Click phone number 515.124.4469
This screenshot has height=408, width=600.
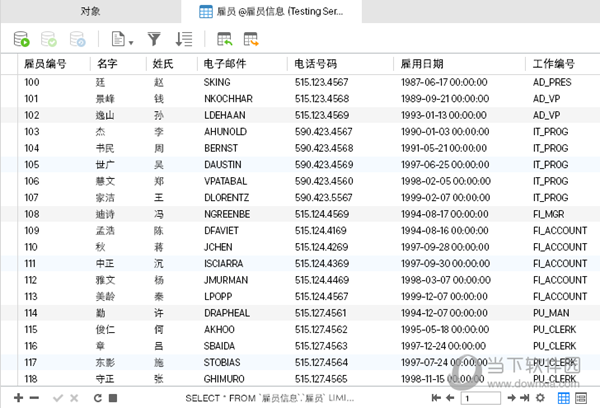(321, 280)
